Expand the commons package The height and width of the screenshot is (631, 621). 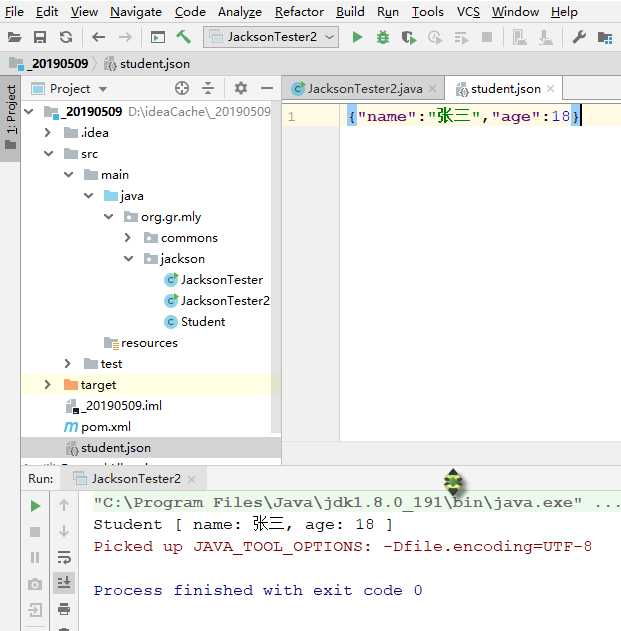pyautogui.click(x=128, y=237)
